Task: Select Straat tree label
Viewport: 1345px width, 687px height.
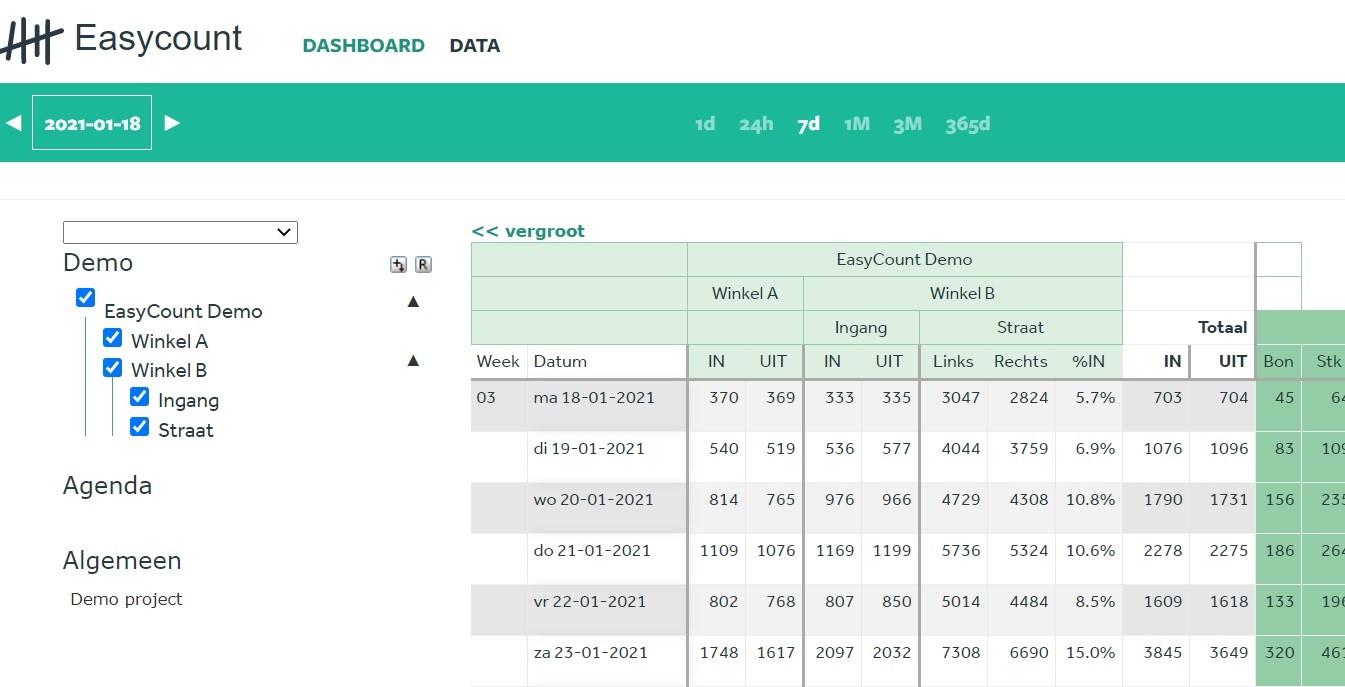Action: pos(186,430)
